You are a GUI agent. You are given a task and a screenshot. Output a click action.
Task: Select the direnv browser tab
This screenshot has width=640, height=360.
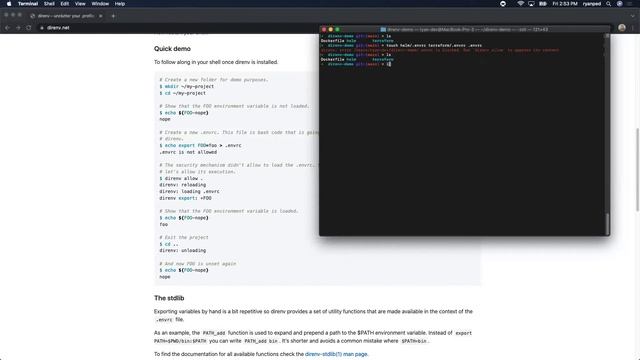(65, 16)
